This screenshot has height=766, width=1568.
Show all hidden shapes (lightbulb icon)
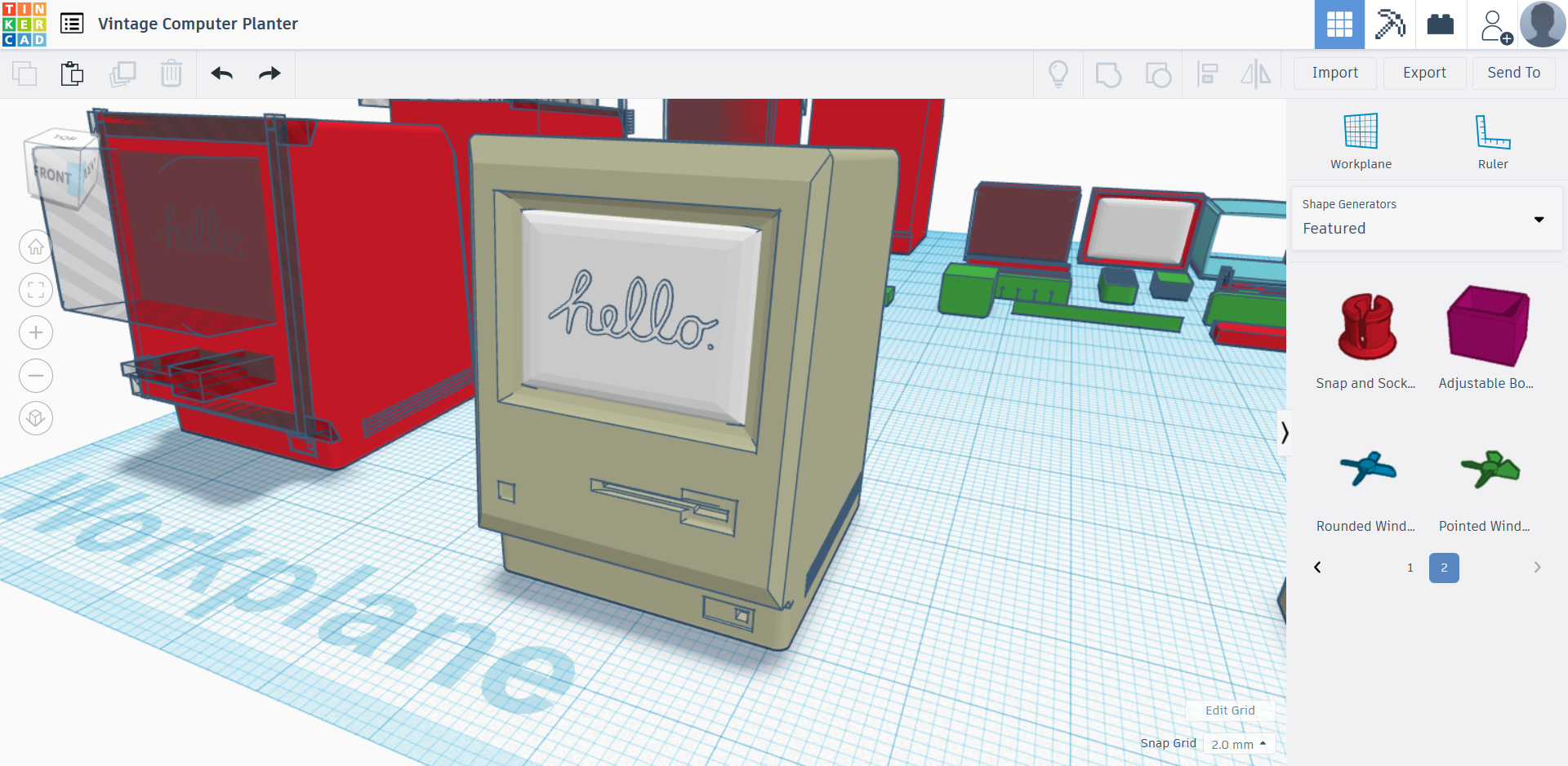1058,73
